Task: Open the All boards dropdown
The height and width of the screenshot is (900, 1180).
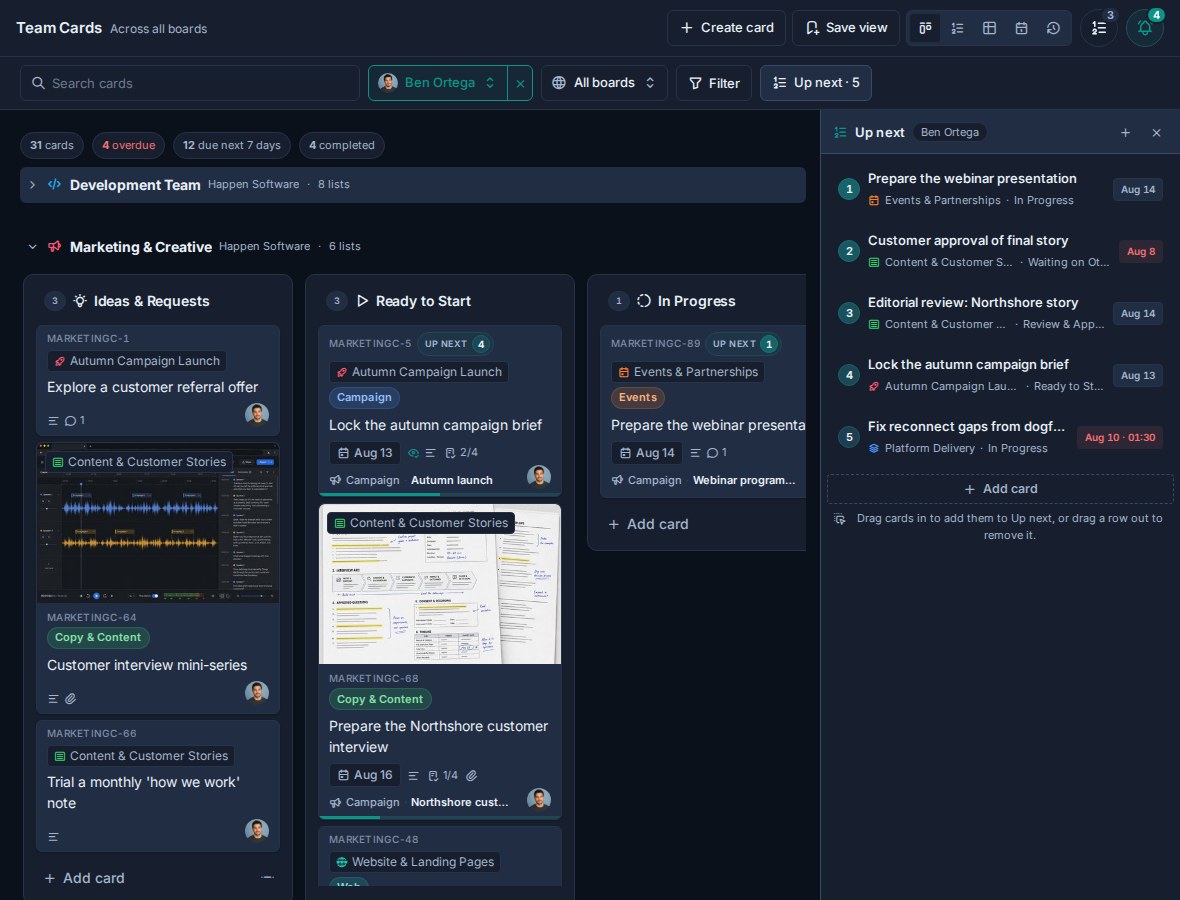Action: pyautogui.click(x=604, y=83)
